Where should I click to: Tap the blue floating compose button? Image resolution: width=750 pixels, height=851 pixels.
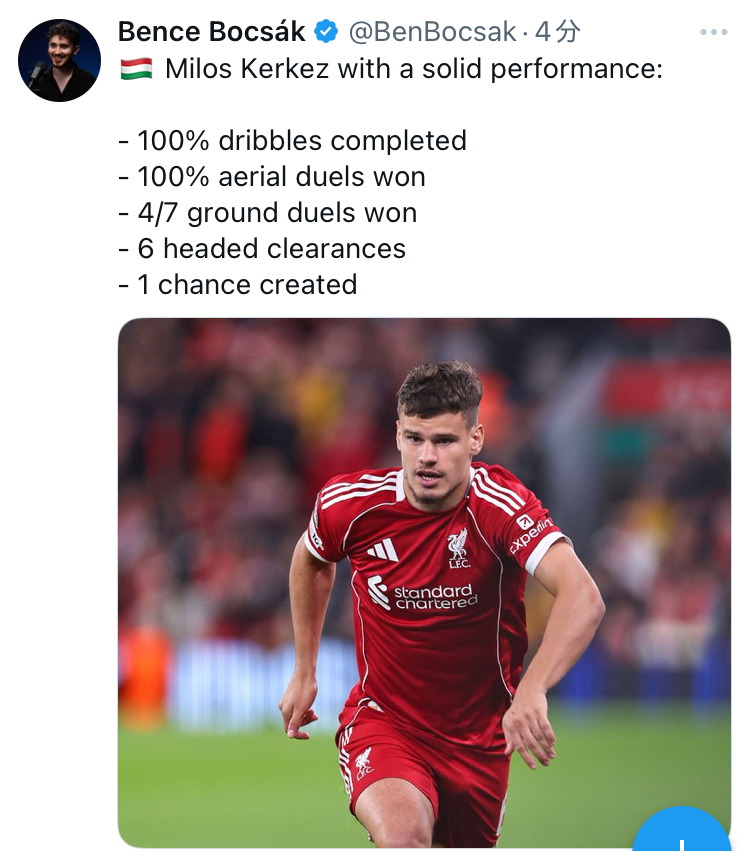(x=685, y=832)
